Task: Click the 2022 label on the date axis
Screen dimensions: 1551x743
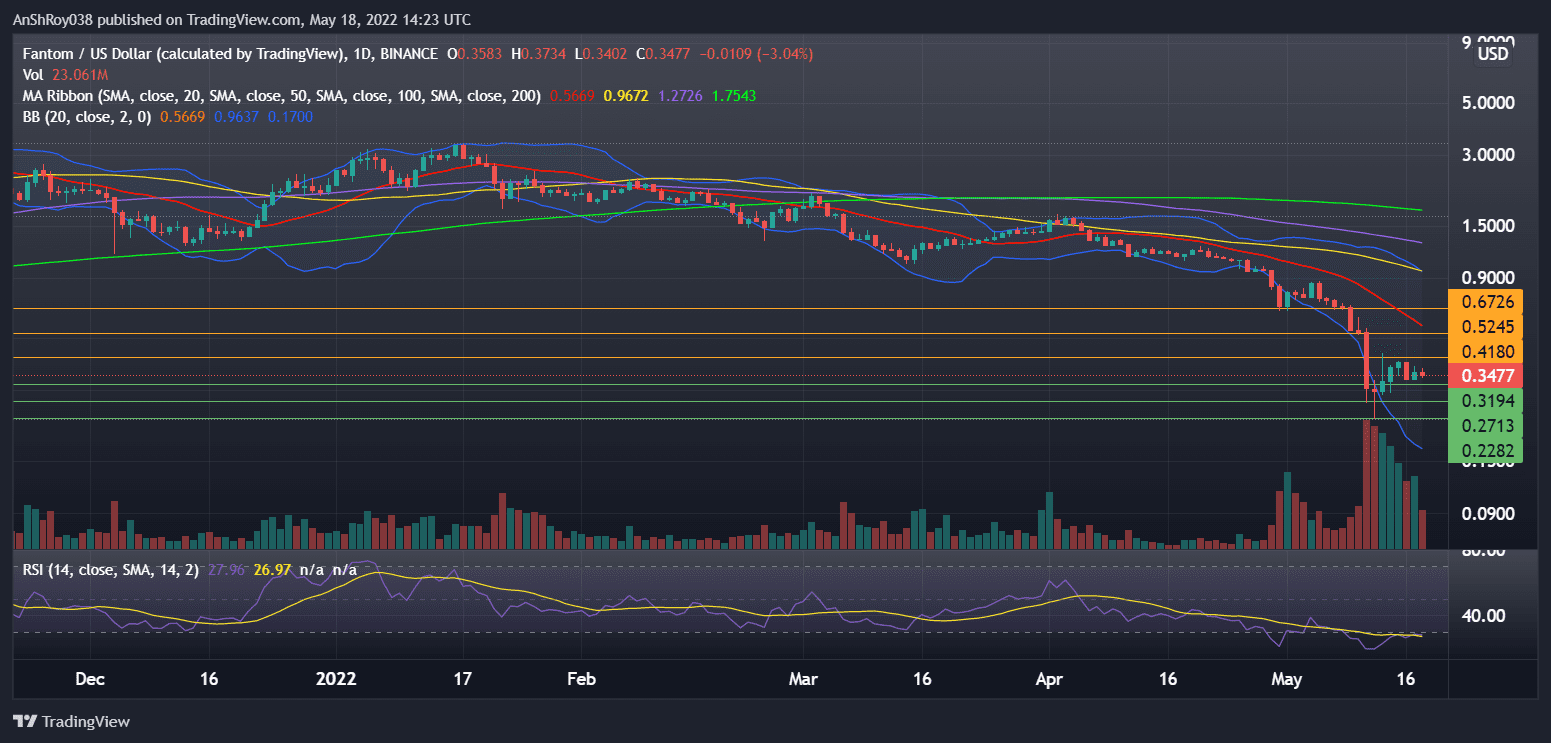Action: click(x=337, y=679)
